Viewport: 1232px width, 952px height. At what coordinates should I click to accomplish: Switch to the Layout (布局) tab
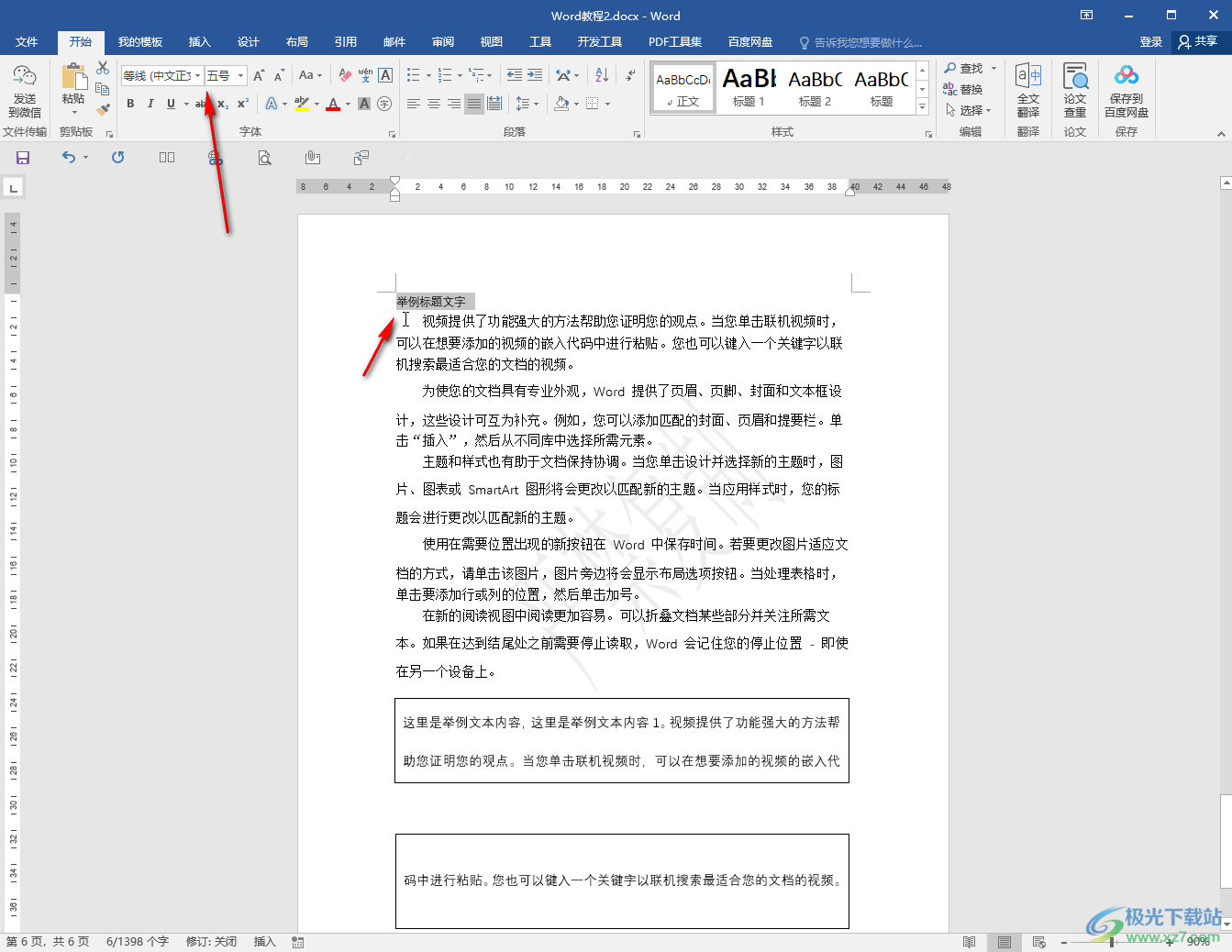pos(296,42)
